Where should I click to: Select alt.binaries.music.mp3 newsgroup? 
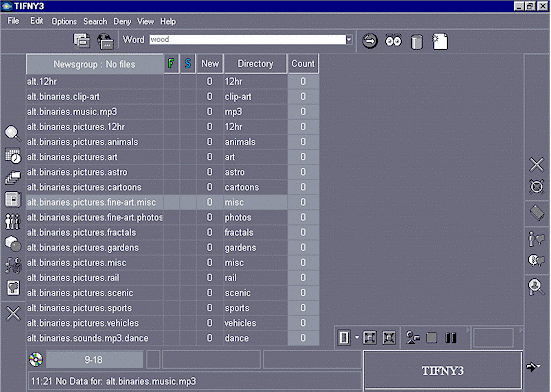point(173,112)
